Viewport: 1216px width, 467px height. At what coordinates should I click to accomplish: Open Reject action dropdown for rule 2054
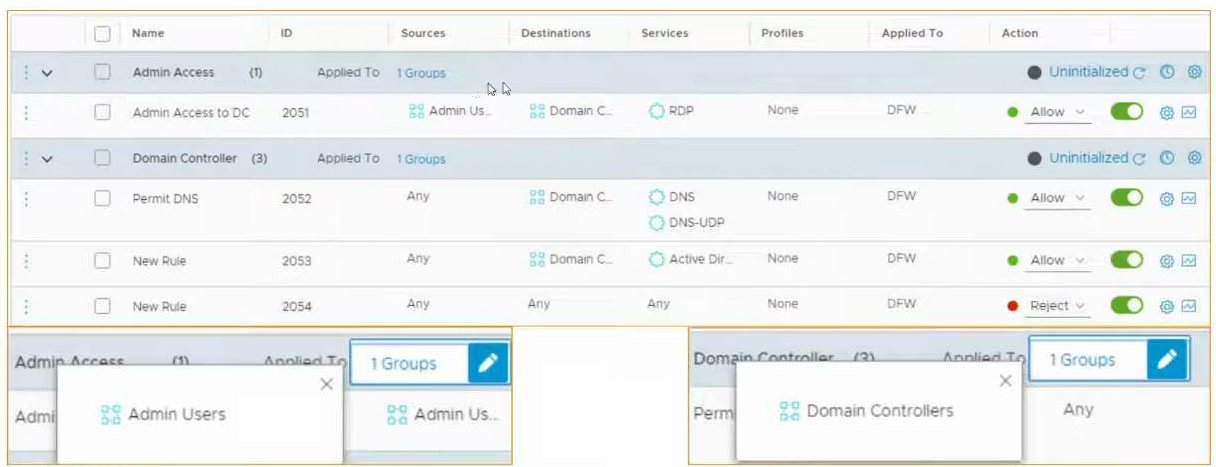[x=1059, y=307]
